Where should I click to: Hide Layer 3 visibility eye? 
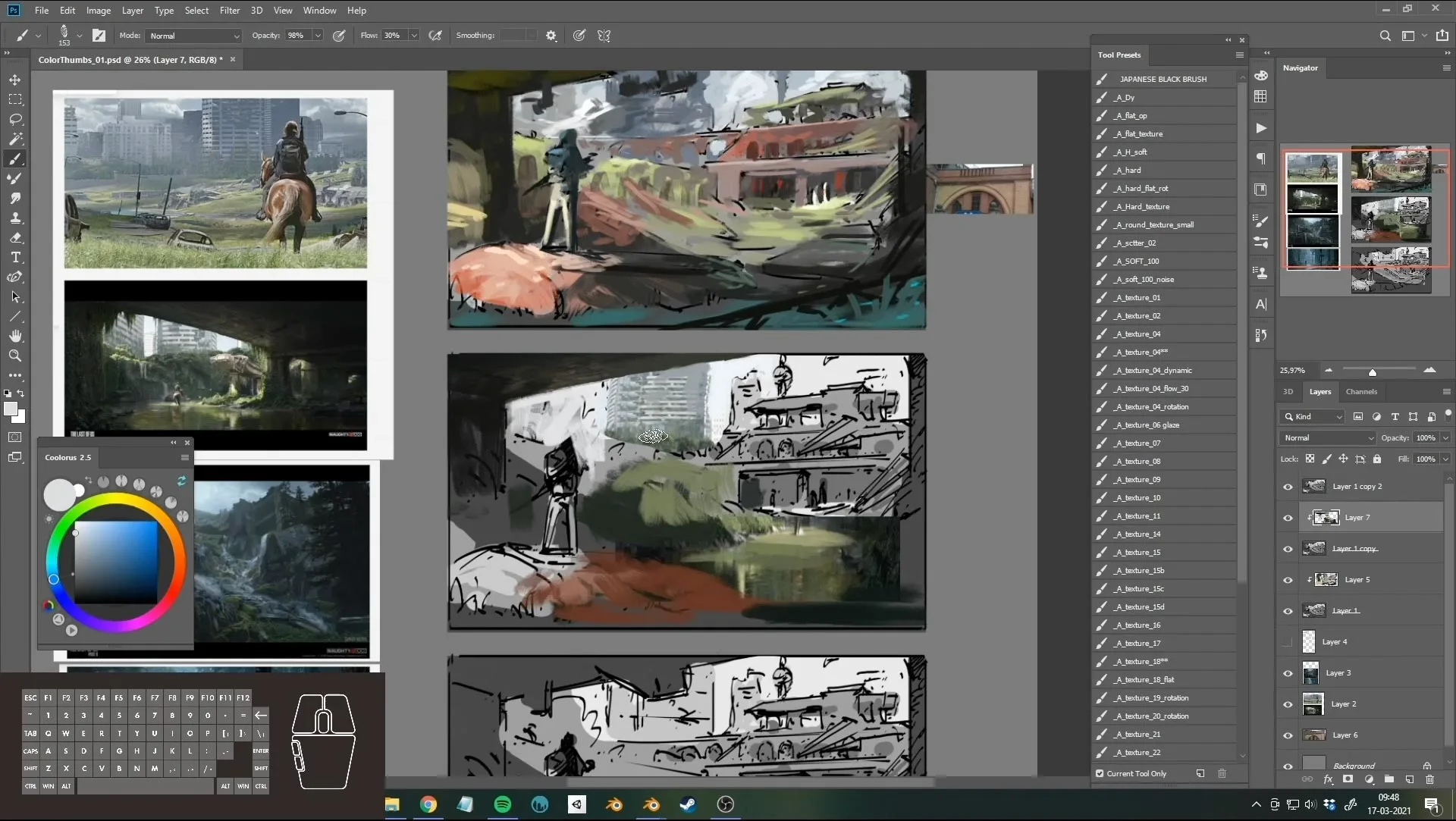tap(1288, 673)
